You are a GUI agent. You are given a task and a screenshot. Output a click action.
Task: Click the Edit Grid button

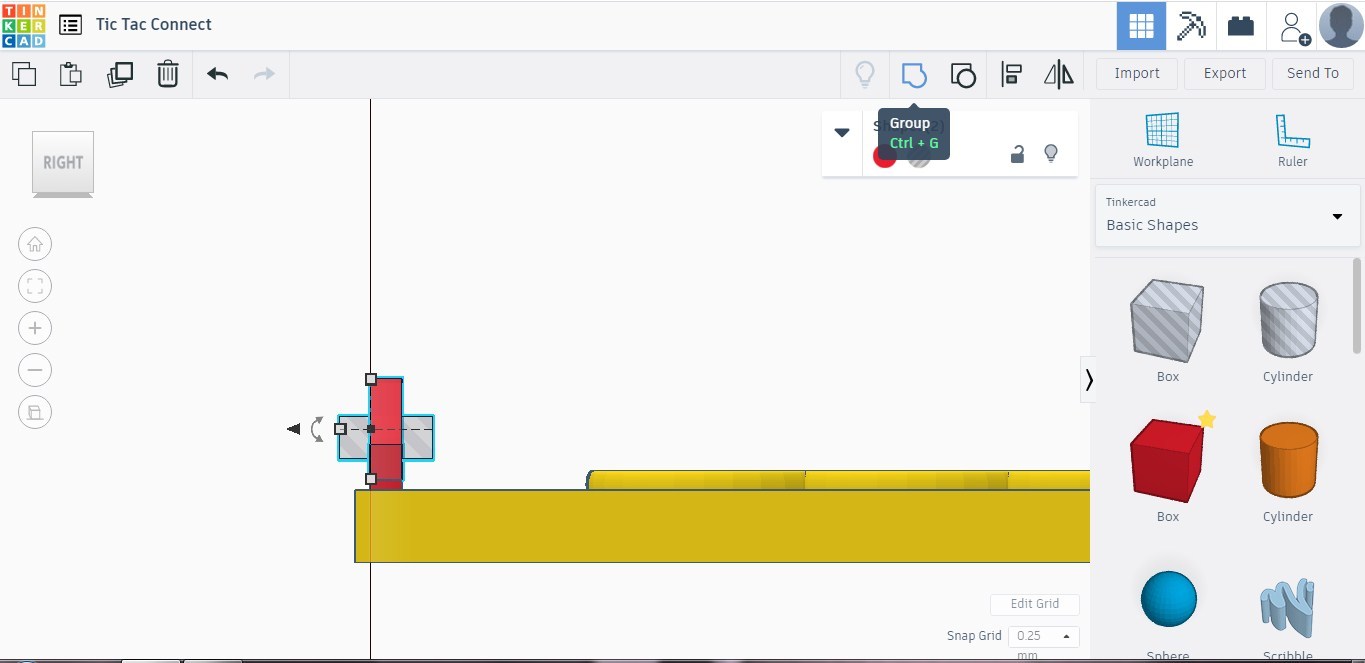pyautogui.click(x=1034, y=604)
